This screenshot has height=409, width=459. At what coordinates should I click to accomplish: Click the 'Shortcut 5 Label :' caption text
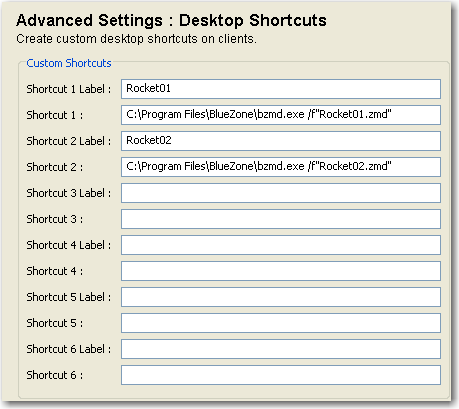(x=69, y=297)
